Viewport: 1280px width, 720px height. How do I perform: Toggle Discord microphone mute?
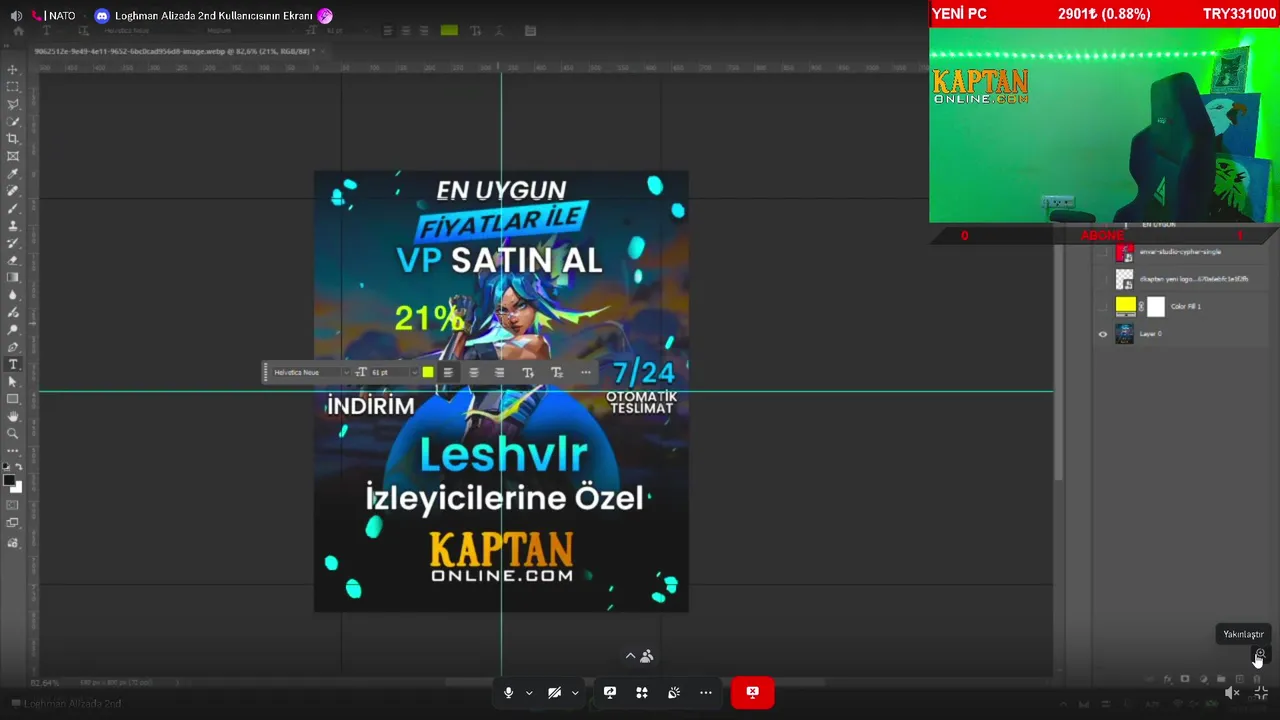pyautogui.click(x=508, y=692)
